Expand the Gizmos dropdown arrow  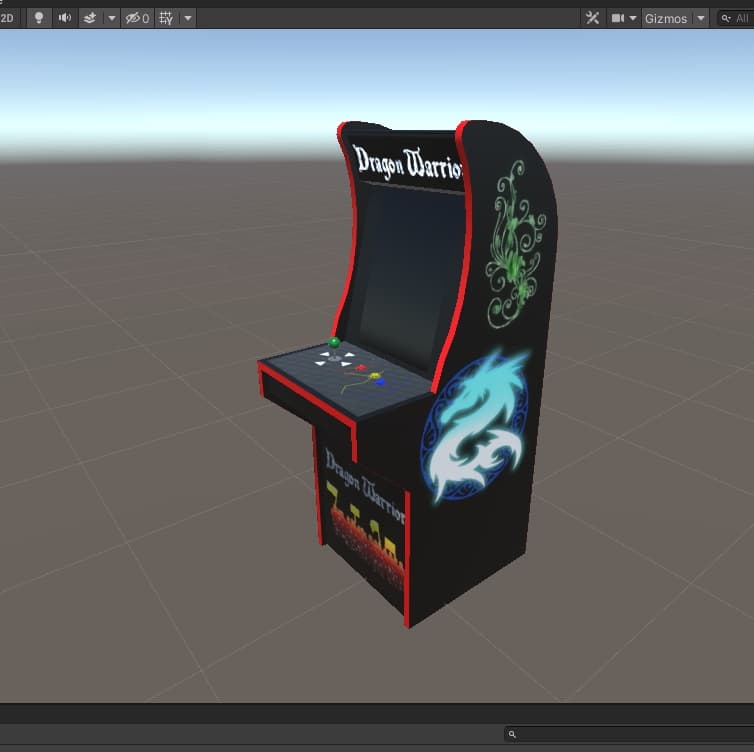tap(700, 18)
